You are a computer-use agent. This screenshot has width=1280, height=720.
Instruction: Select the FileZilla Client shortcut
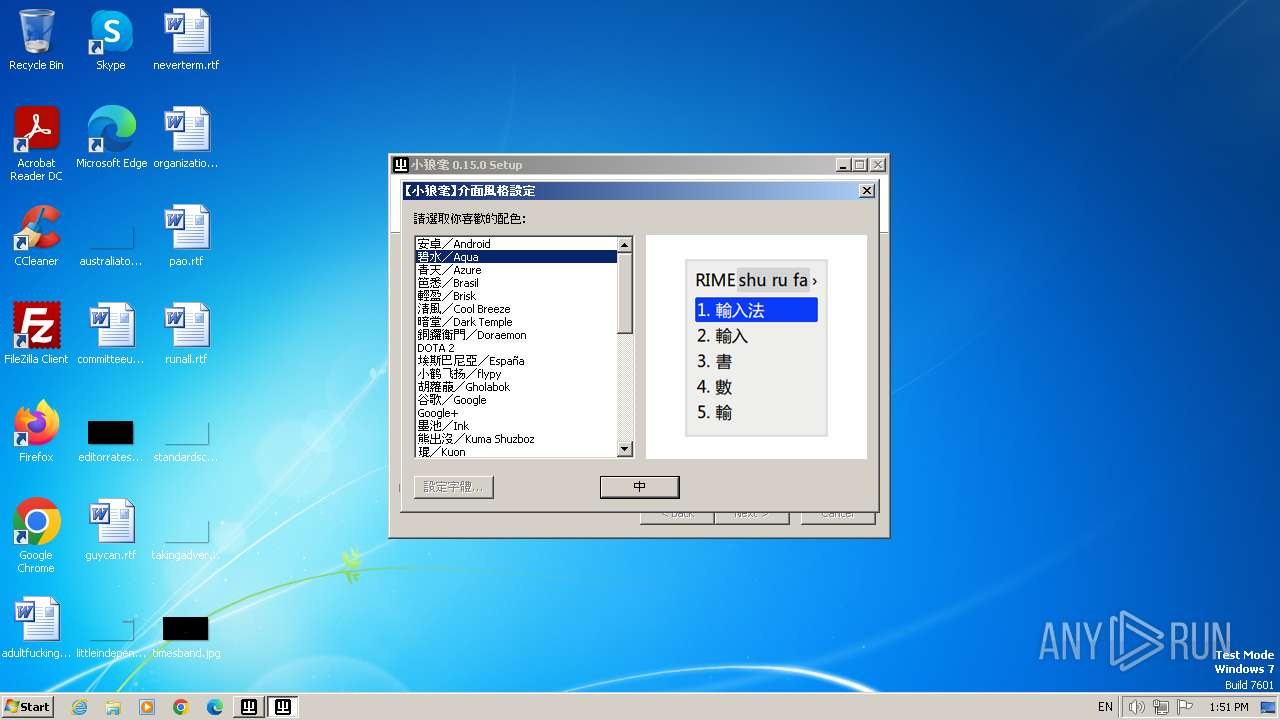click(36, 334)
